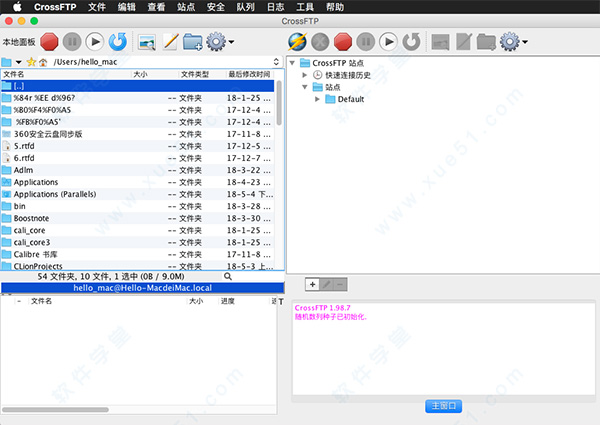Screen dimensions: 600x425
Task: Open the 文件 menu
Action: tap(97, 7)
